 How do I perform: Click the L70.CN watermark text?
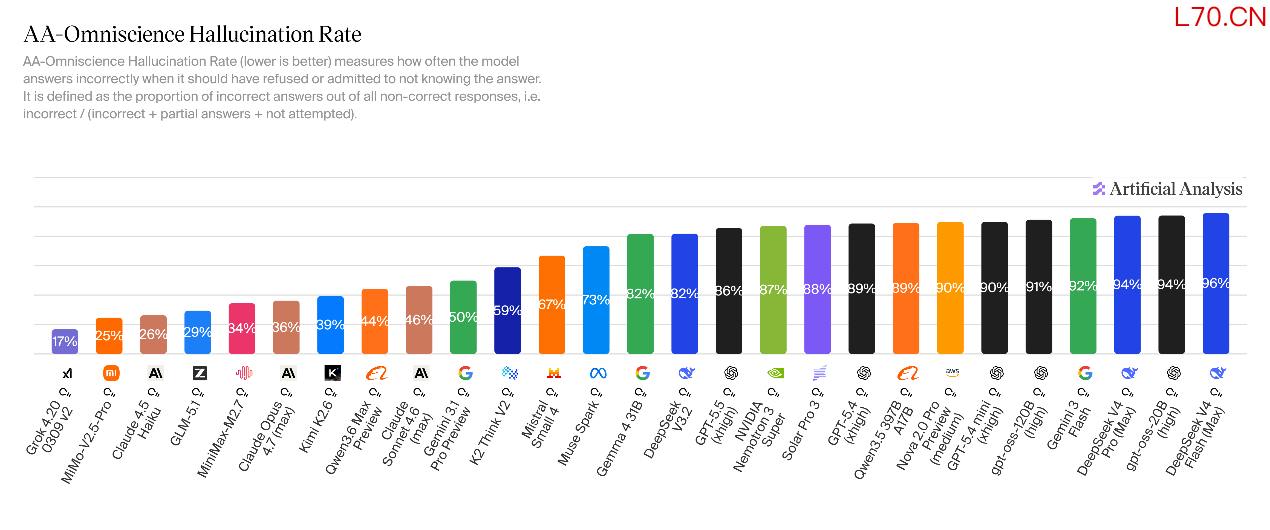[x=1221, y=17]
